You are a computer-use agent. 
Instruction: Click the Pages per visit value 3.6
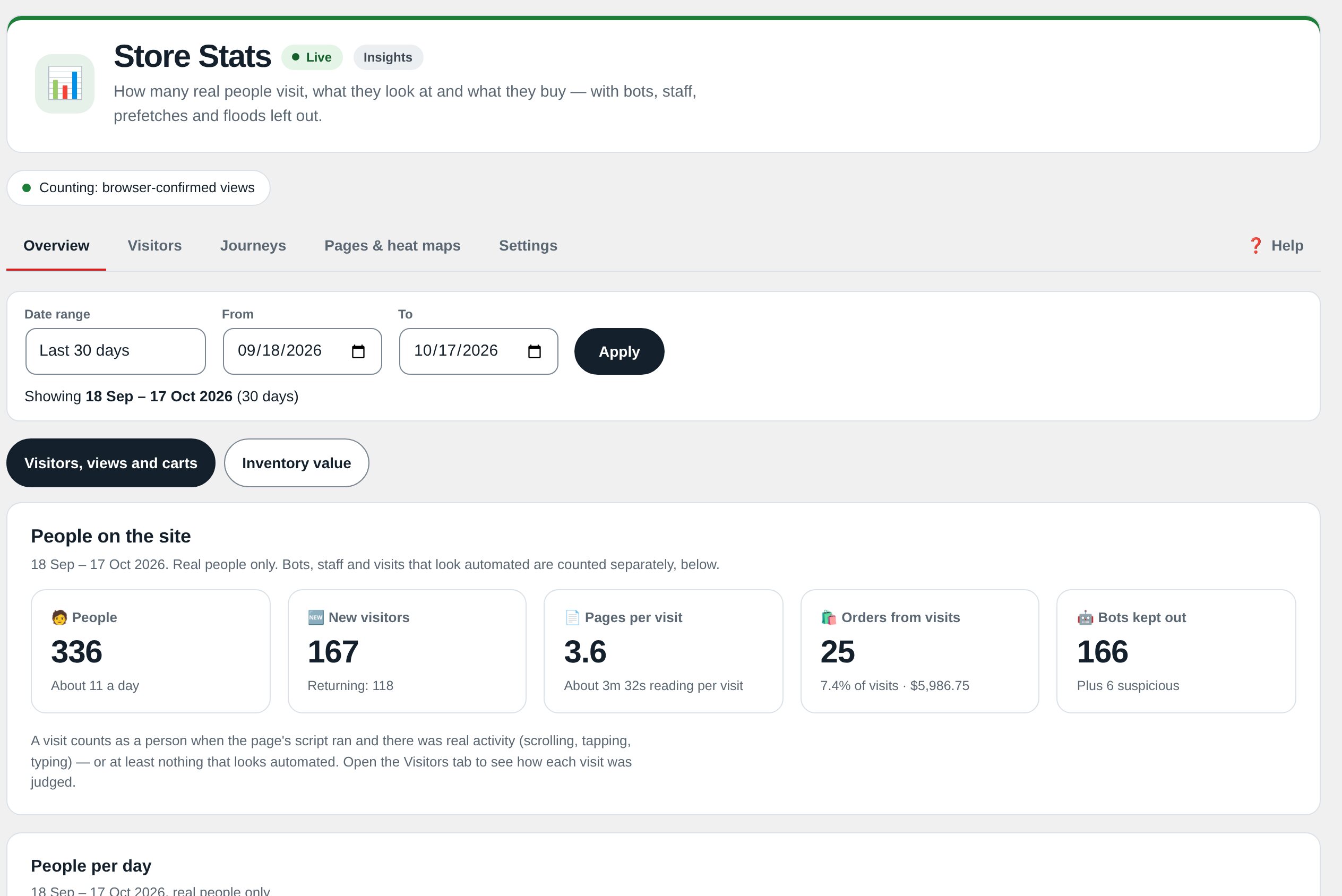(585, 652)
